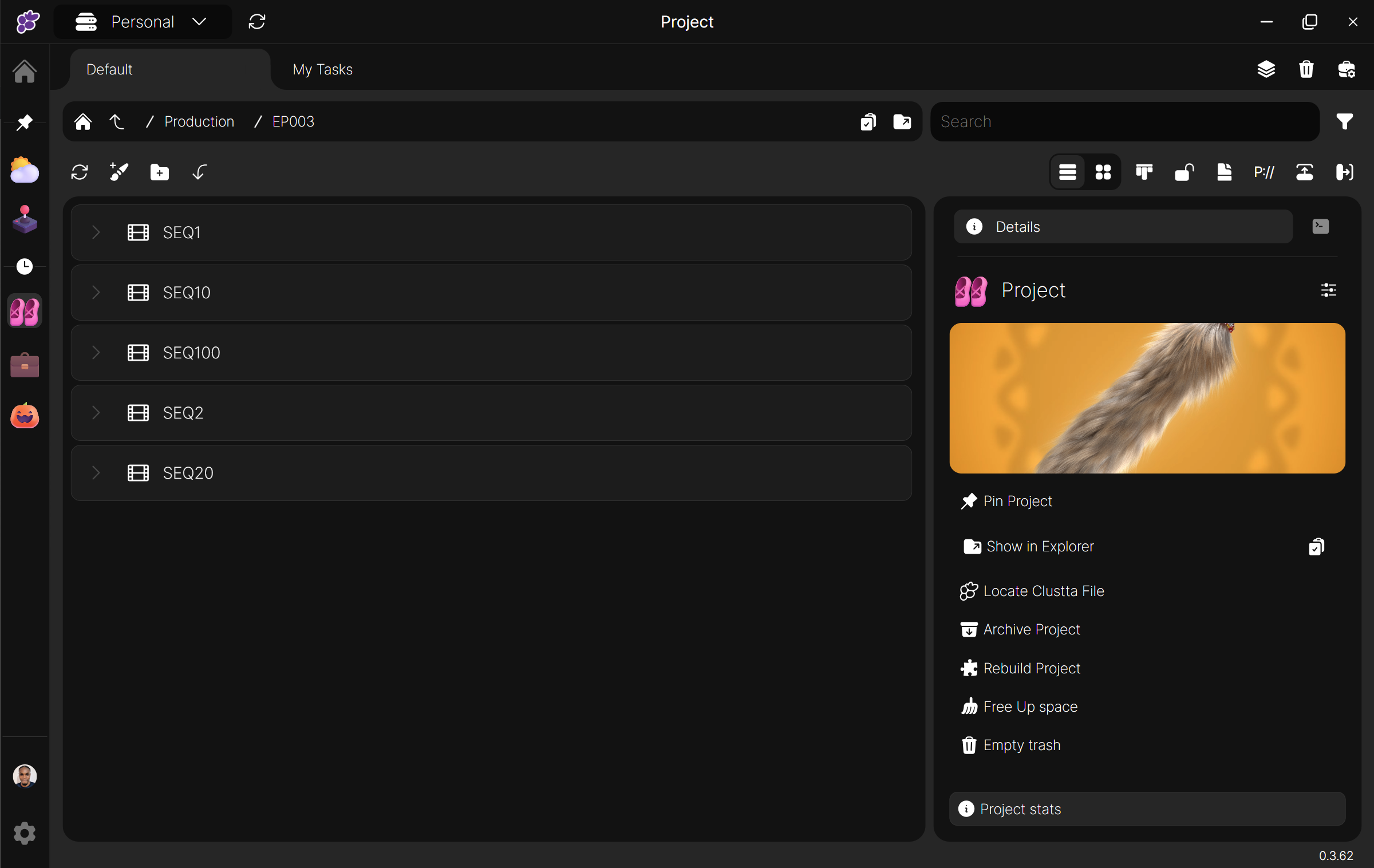Viewport: 1374px width, 868px height.
Task: Click the layers stack icon
Action: click(1266, 69)
